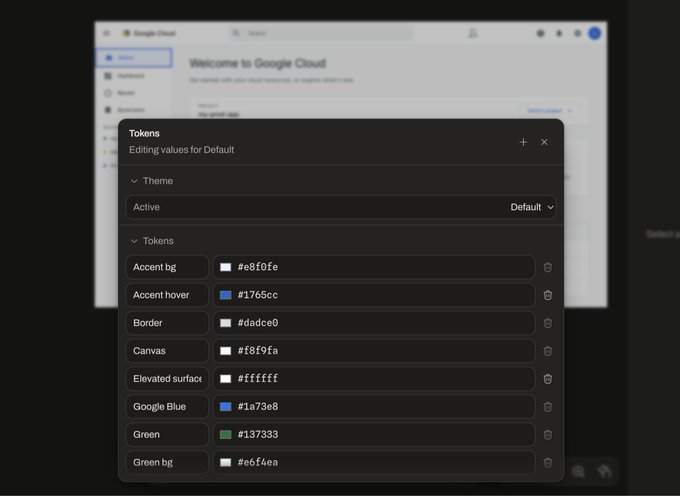Edit the Border name field
The height and width of the screenshot is (496, 680).
(x=167, y=323)
